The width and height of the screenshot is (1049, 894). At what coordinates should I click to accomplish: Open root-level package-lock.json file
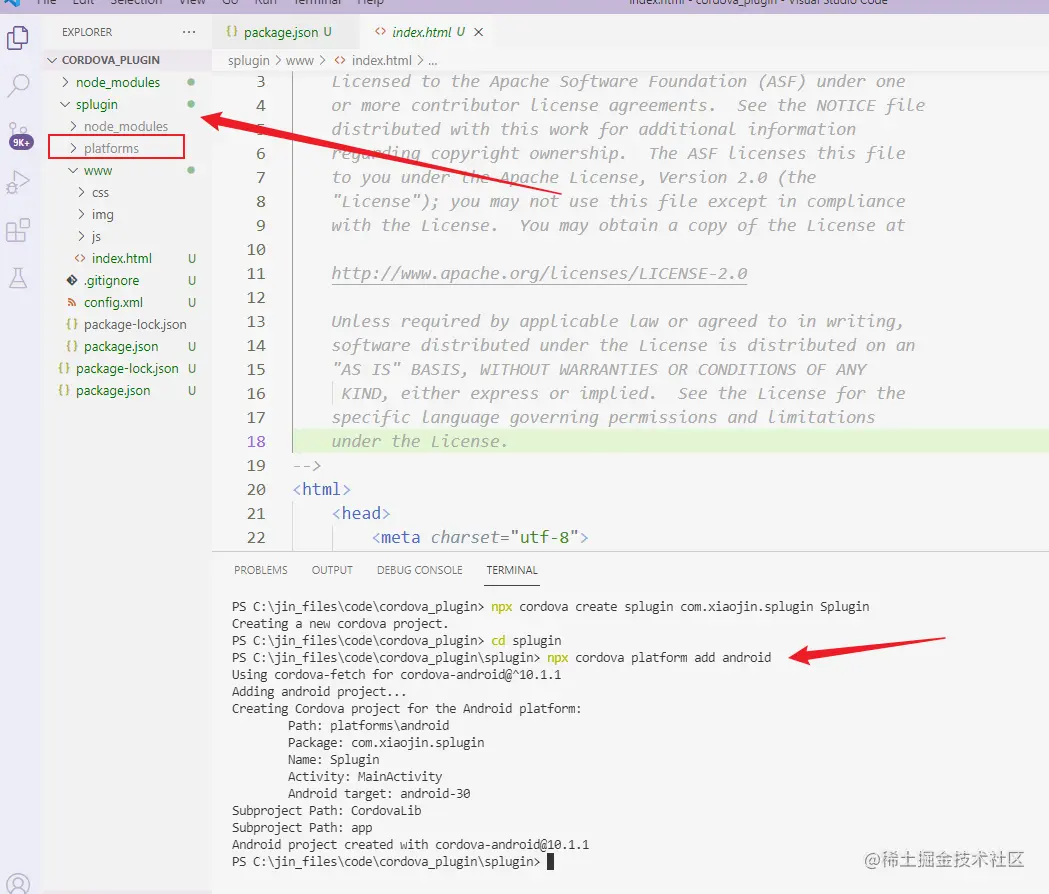126,369
